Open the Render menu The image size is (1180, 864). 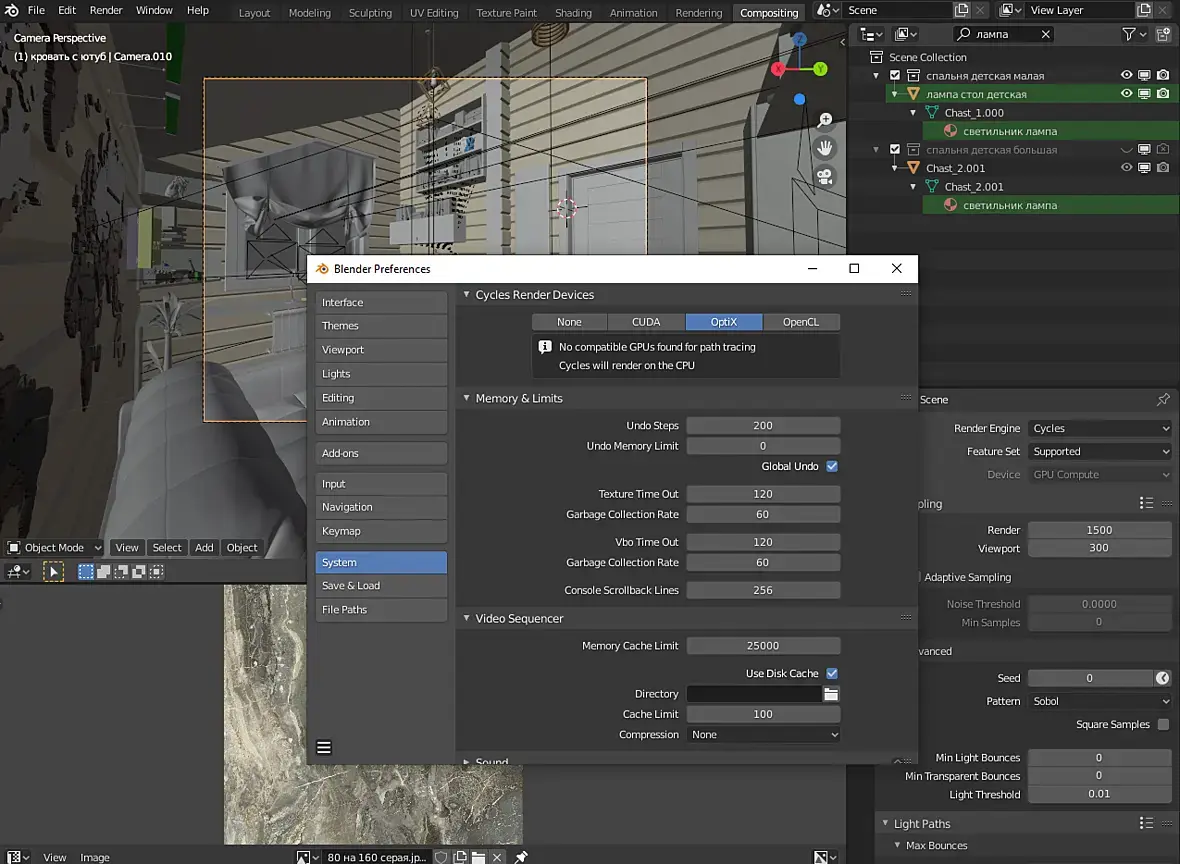click(x=106, y=10)
